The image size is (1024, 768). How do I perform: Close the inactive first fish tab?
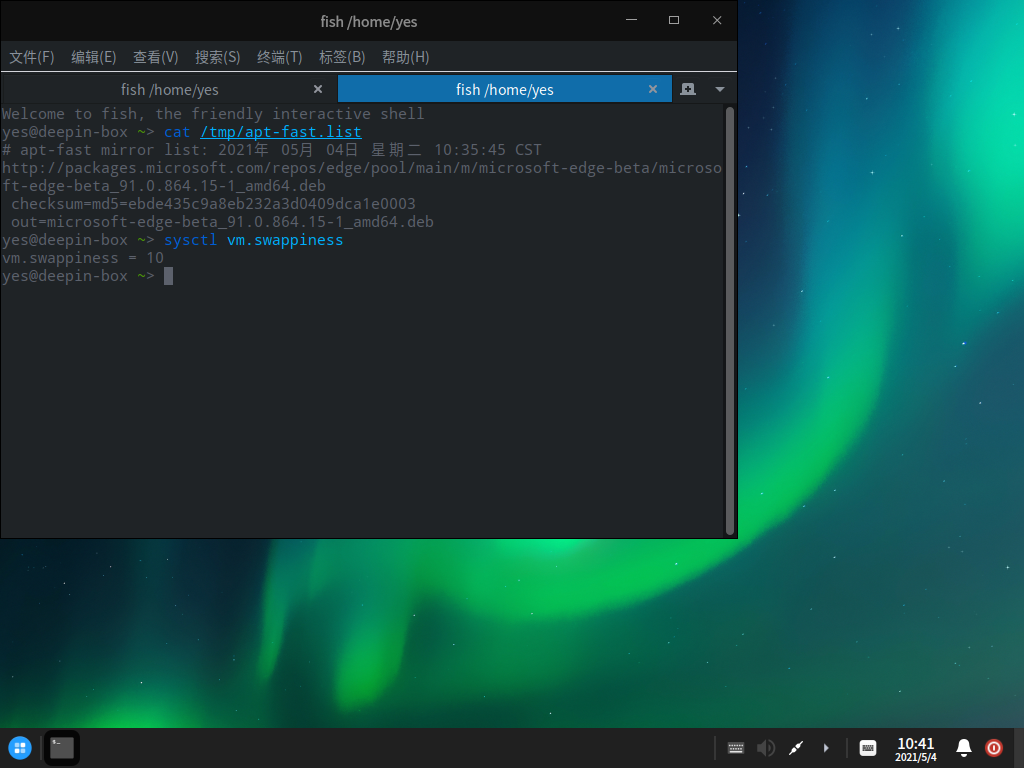pos(318,89)
